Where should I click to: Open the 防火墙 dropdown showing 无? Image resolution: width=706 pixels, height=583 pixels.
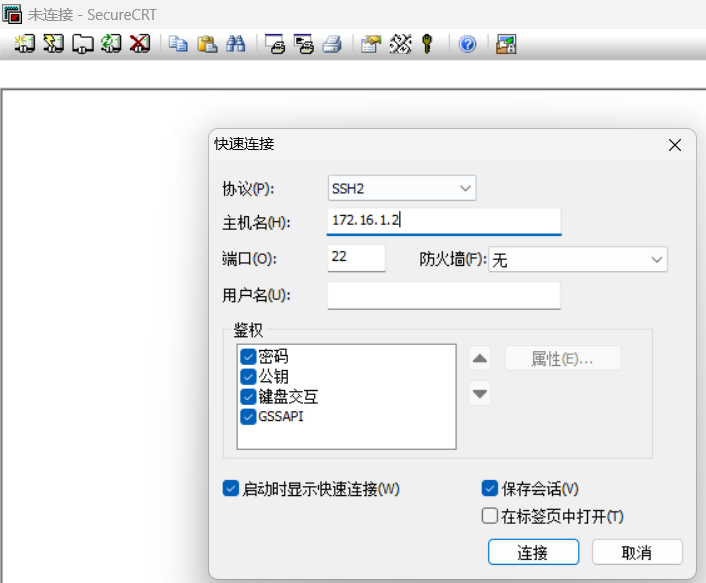pyautogui.click(x=578, y=259)
